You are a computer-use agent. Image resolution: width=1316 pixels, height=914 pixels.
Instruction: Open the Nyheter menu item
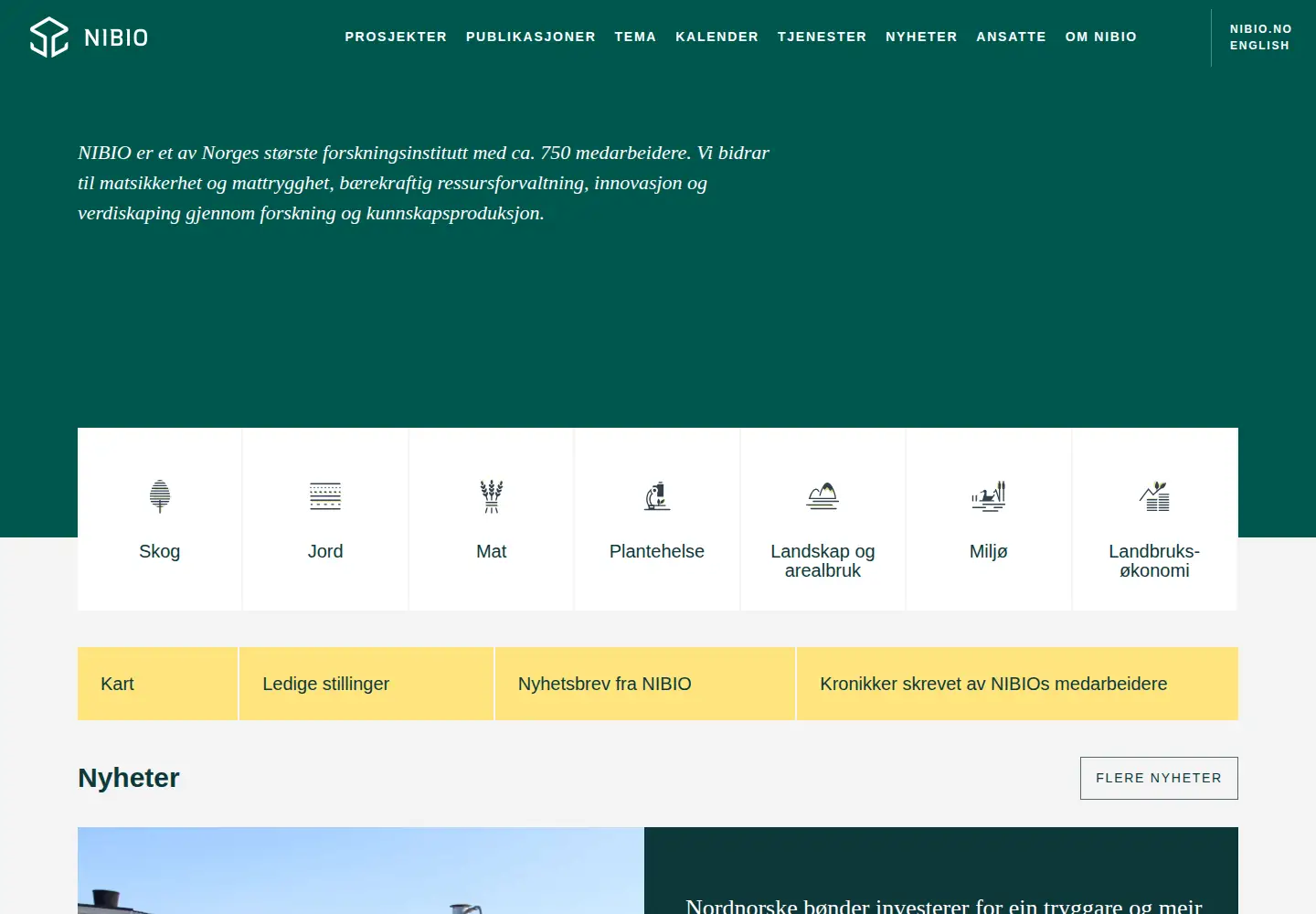click(x=921, y=37)
